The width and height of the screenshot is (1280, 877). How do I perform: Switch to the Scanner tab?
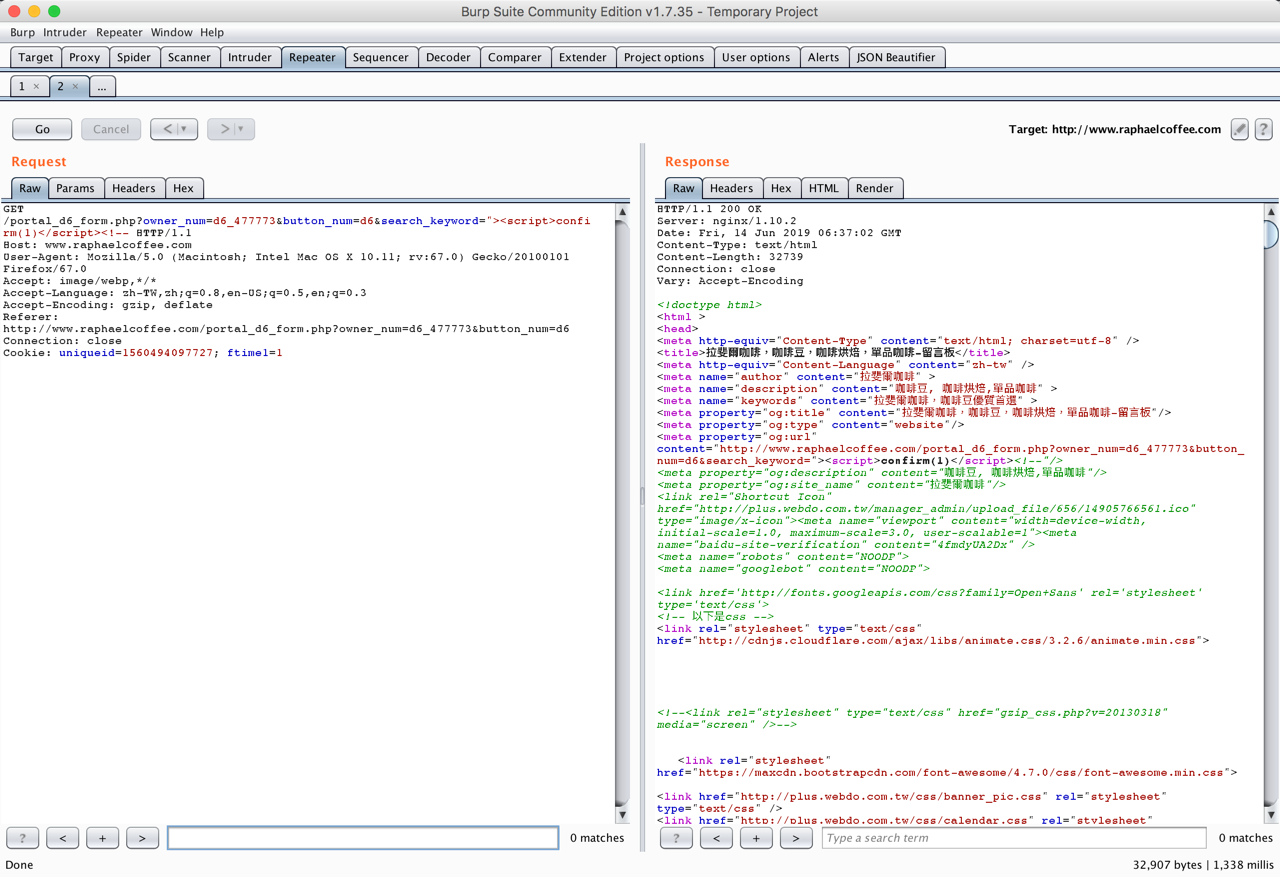[189, 57]
